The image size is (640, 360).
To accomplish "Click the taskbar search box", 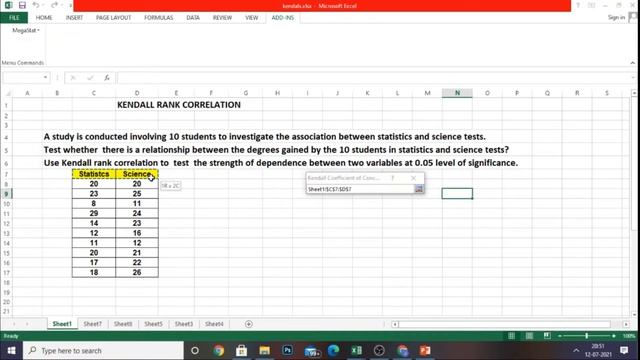I will pyautogui.click(x=103, y=351).
